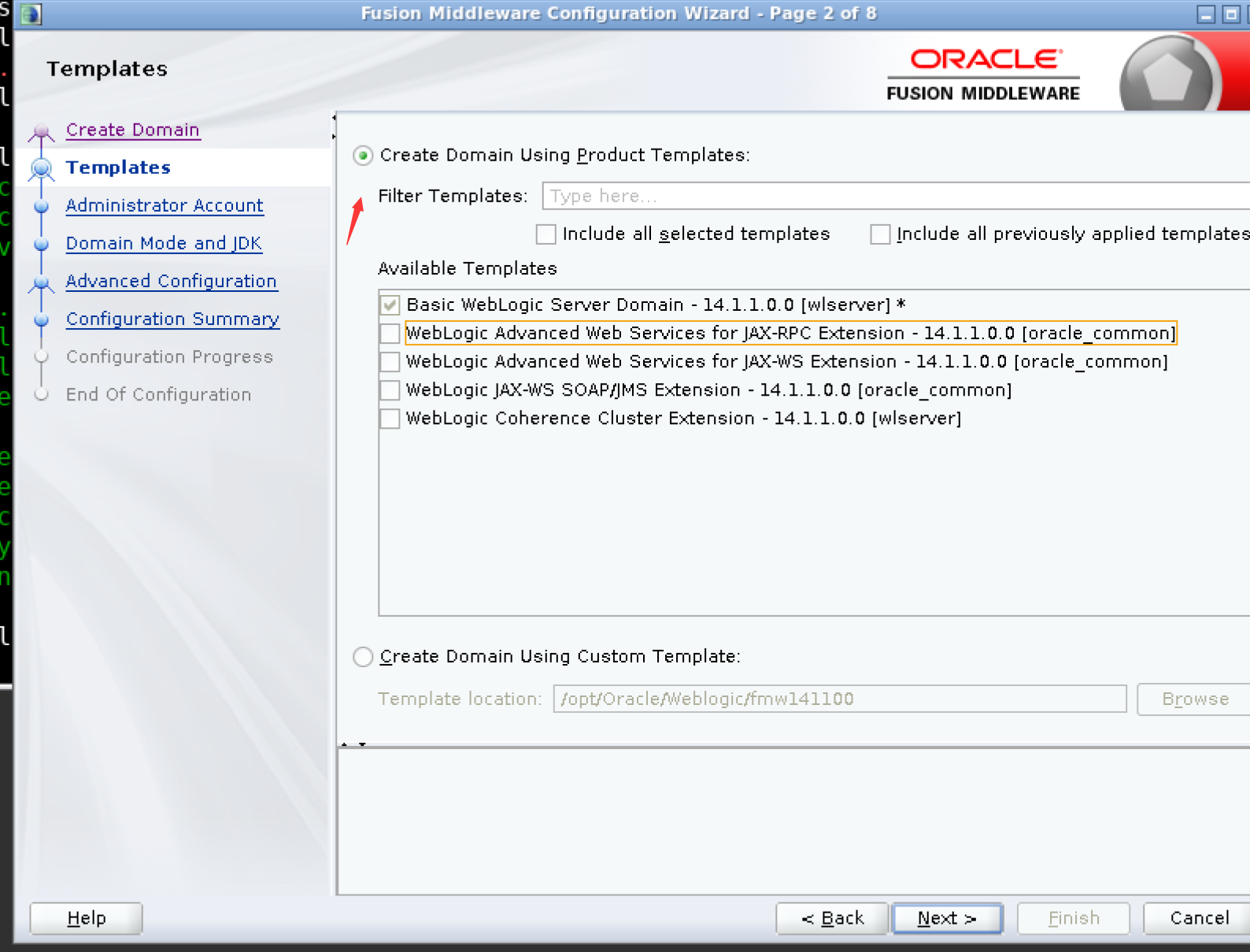
Task: Open the Domain Mode and JDK step
Action: [x=164, y=244]
